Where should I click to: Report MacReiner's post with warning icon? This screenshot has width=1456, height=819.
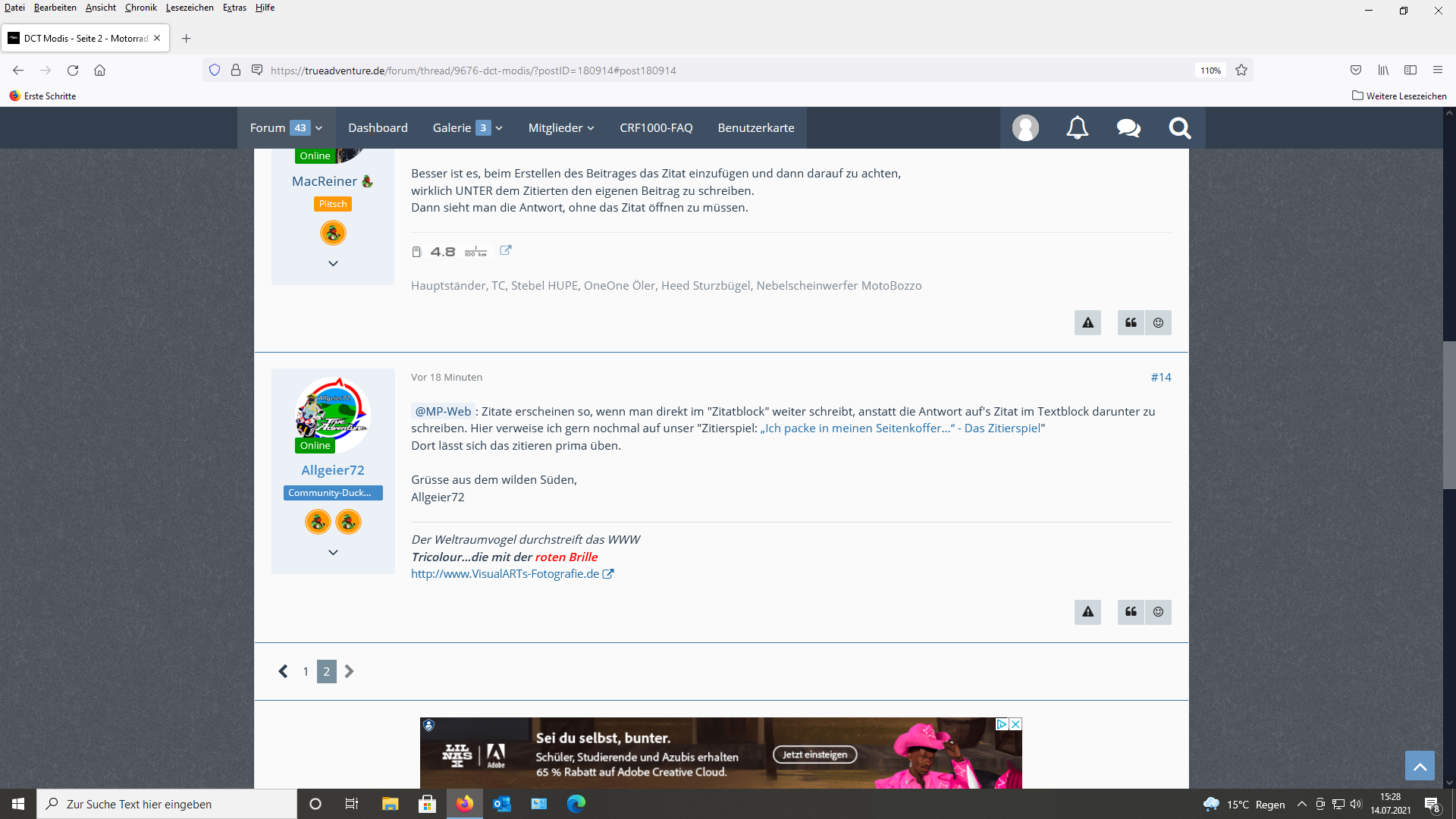coord(1087,323)
